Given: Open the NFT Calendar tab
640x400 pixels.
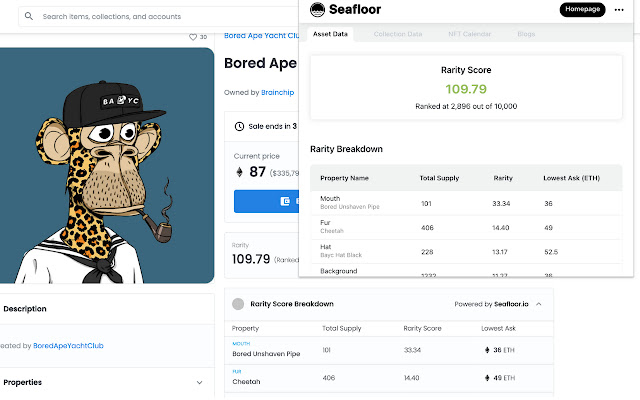Looking at the screenshot, I should [x=469, y=34].
